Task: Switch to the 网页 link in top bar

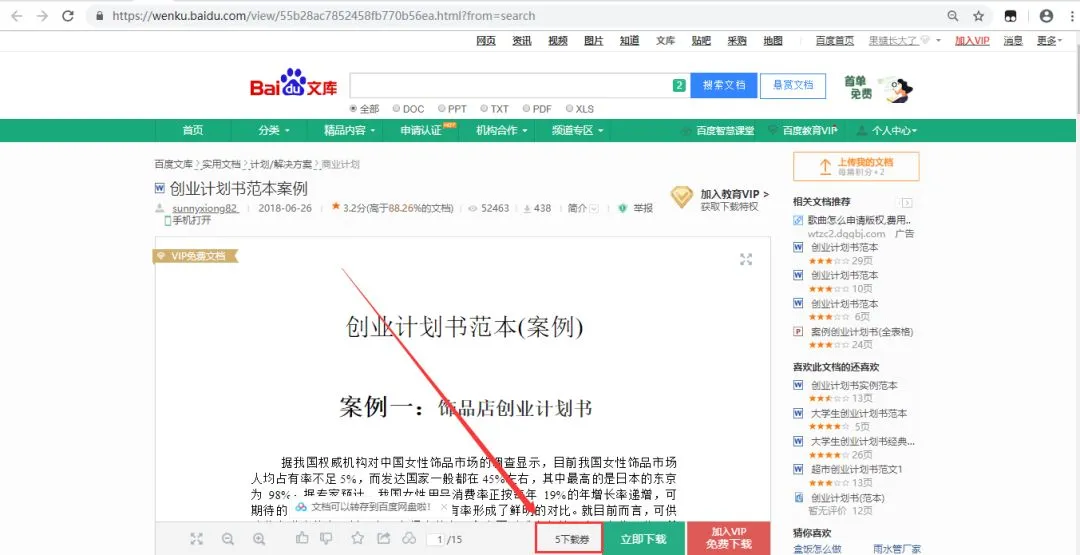Action: coord(486,41)
